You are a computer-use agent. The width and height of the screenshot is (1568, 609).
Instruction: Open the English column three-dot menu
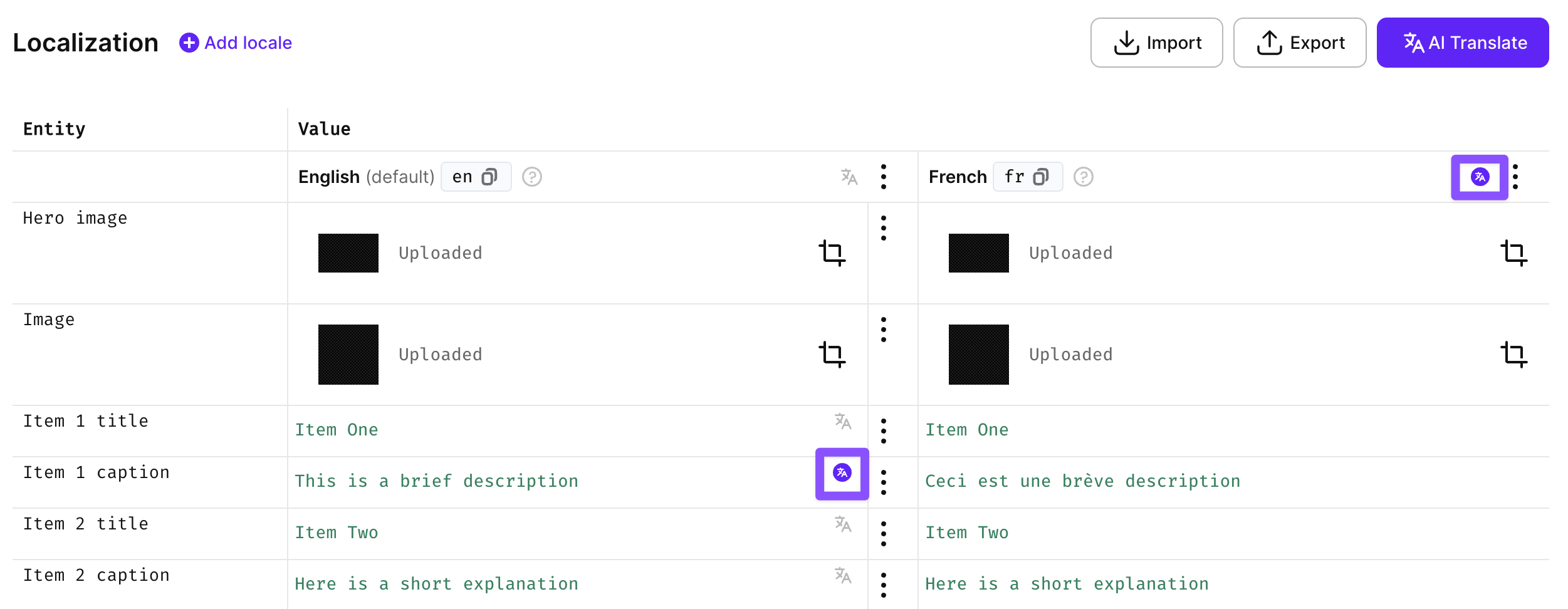click(884, 177)
